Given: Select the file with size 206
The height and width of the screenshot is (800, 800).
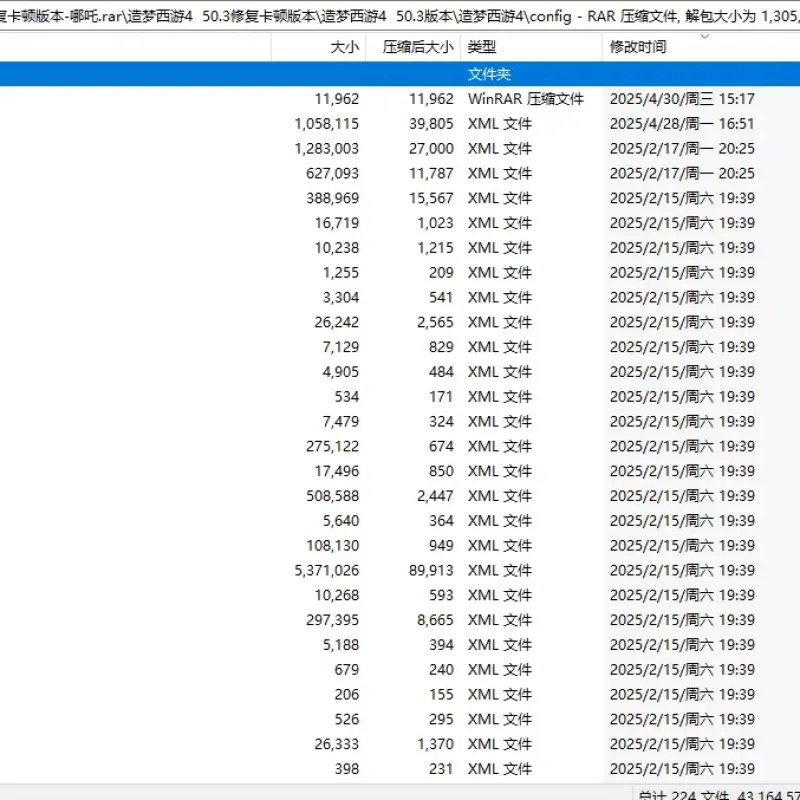Looking at the screenshot, I should (347, 695).
